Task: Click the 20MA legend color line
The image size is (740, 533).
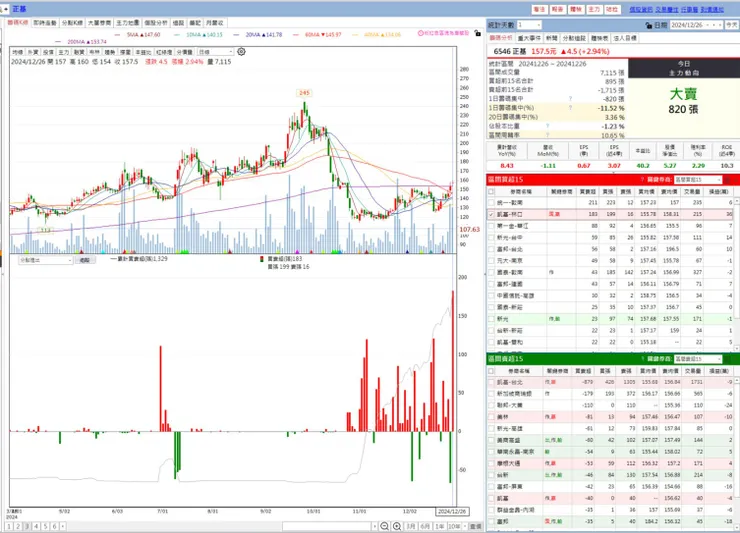Action: (x=237, y=35)
